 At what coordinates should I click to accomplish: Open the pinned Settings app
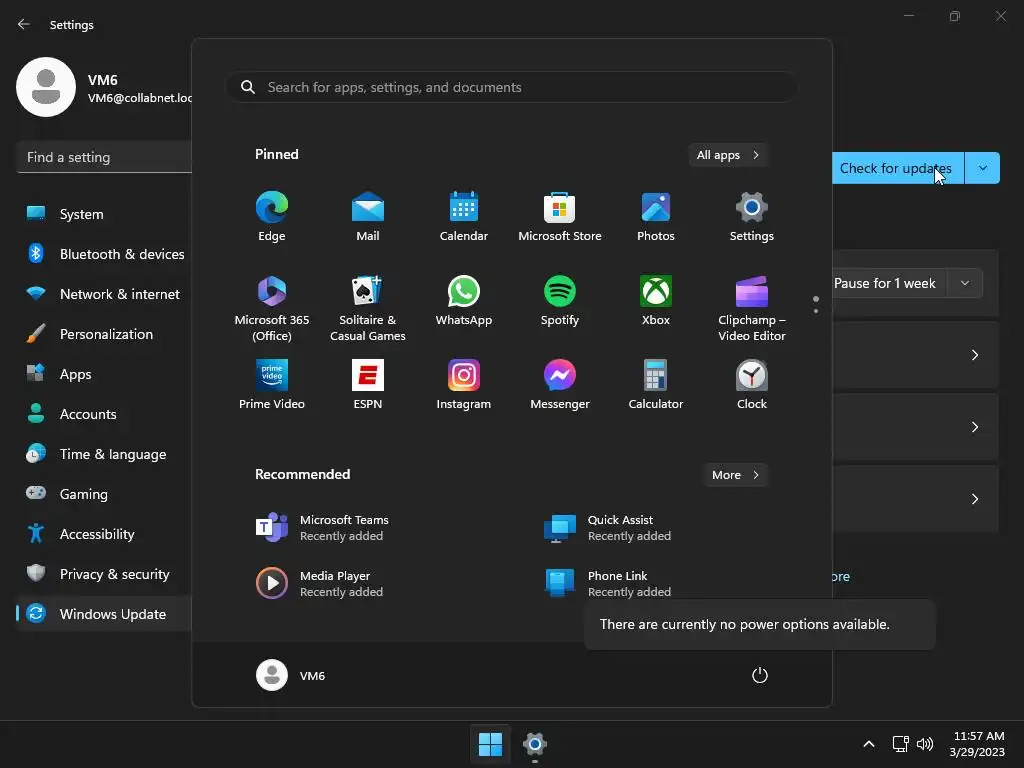(x=752, y=216)
